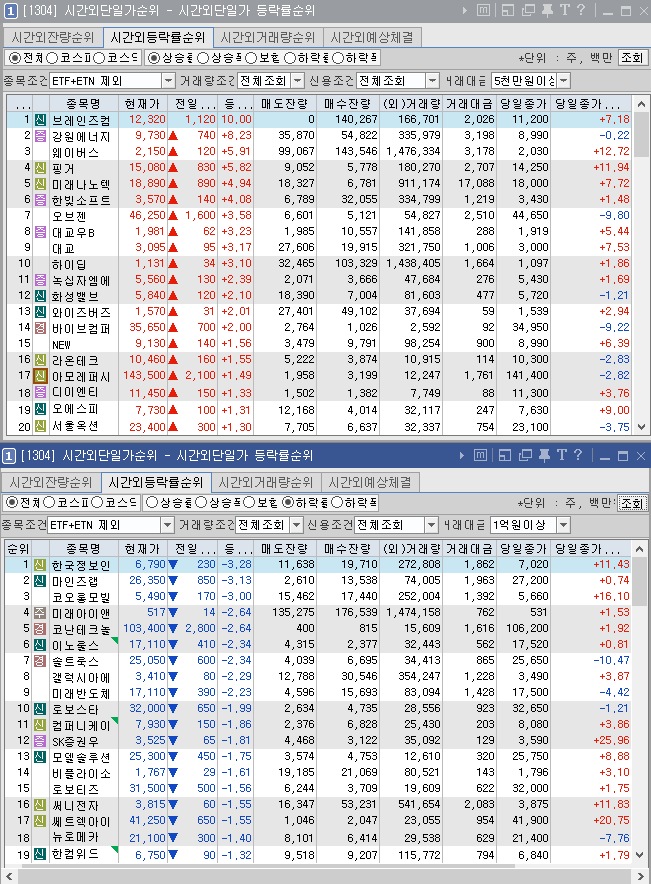This screenshot has width=651, height=884.
Task: Click the duplicate window icon in upper window title bar
Action: [528, 10]
